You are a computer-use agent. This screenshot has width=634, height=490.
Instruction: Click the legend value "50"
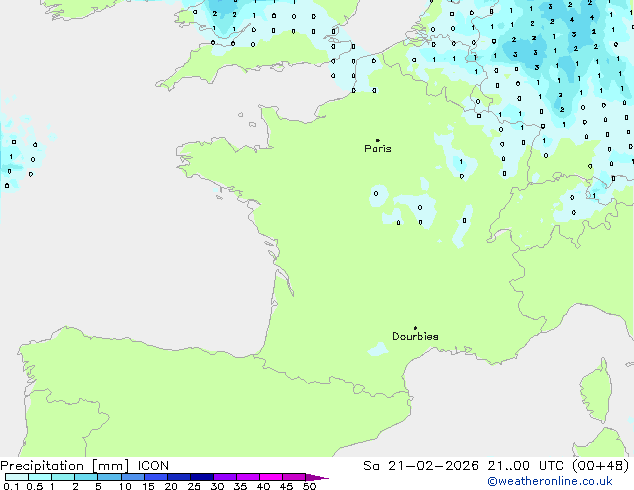[310, 486]
